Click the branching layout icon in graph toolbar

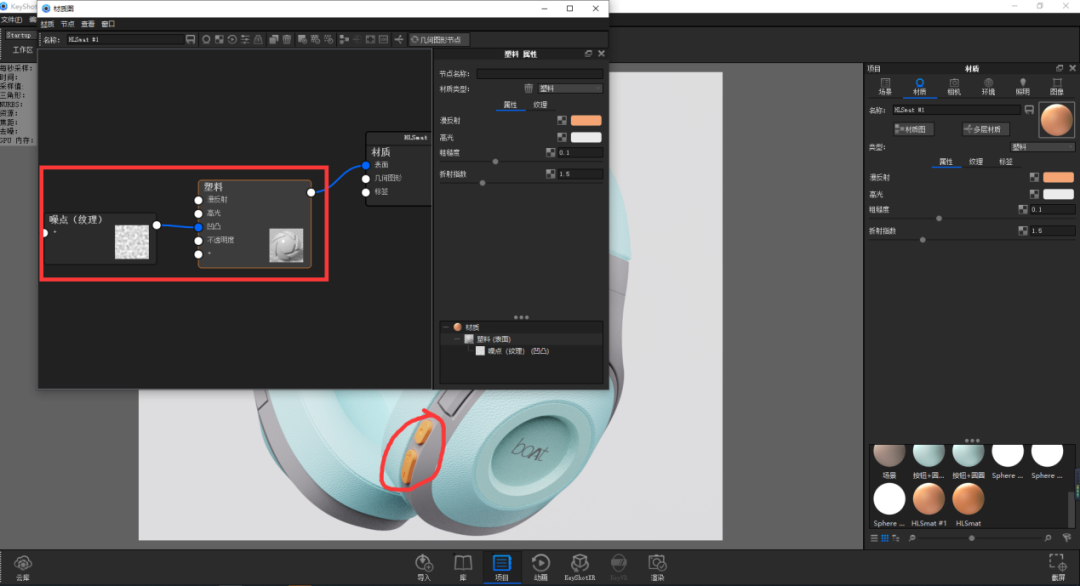(x=399, y=40)
